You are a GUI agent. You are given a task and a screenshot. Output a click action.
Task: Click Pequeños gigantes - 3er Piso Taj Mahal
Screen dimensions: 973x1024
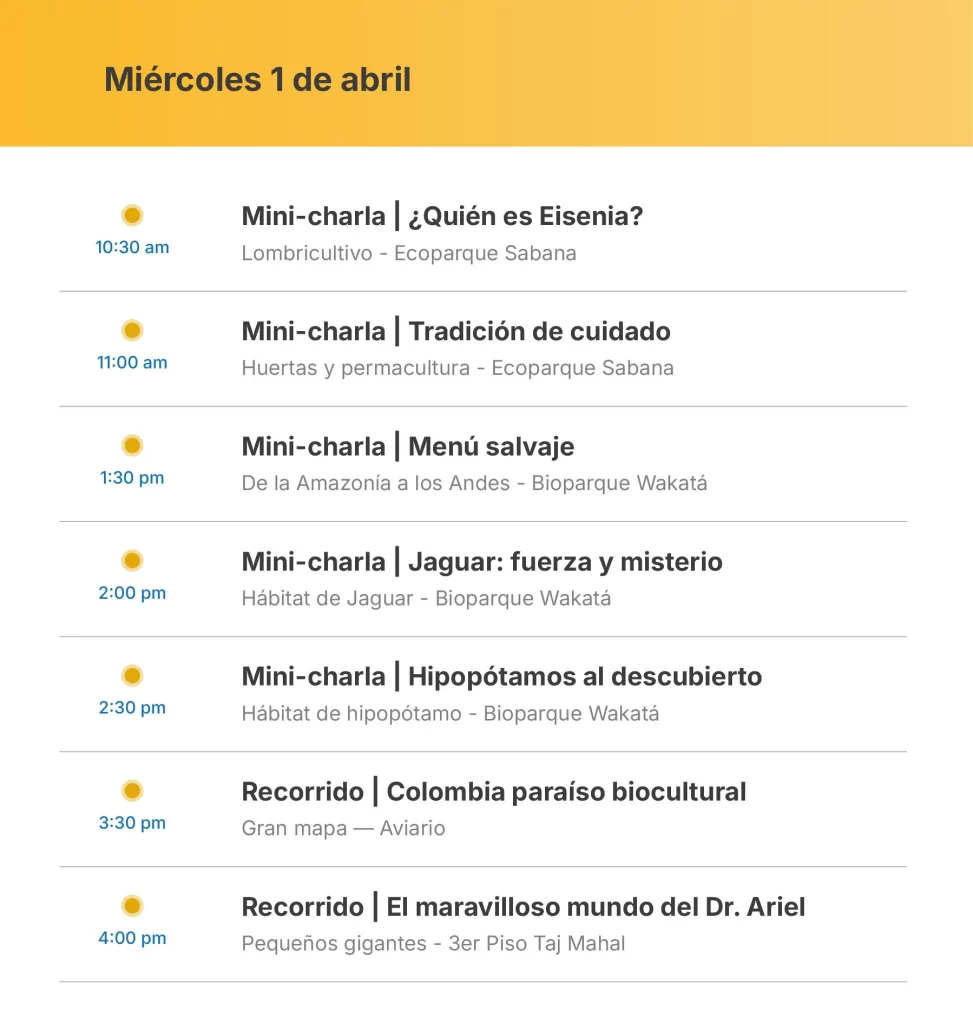click(x=433, y=943)
